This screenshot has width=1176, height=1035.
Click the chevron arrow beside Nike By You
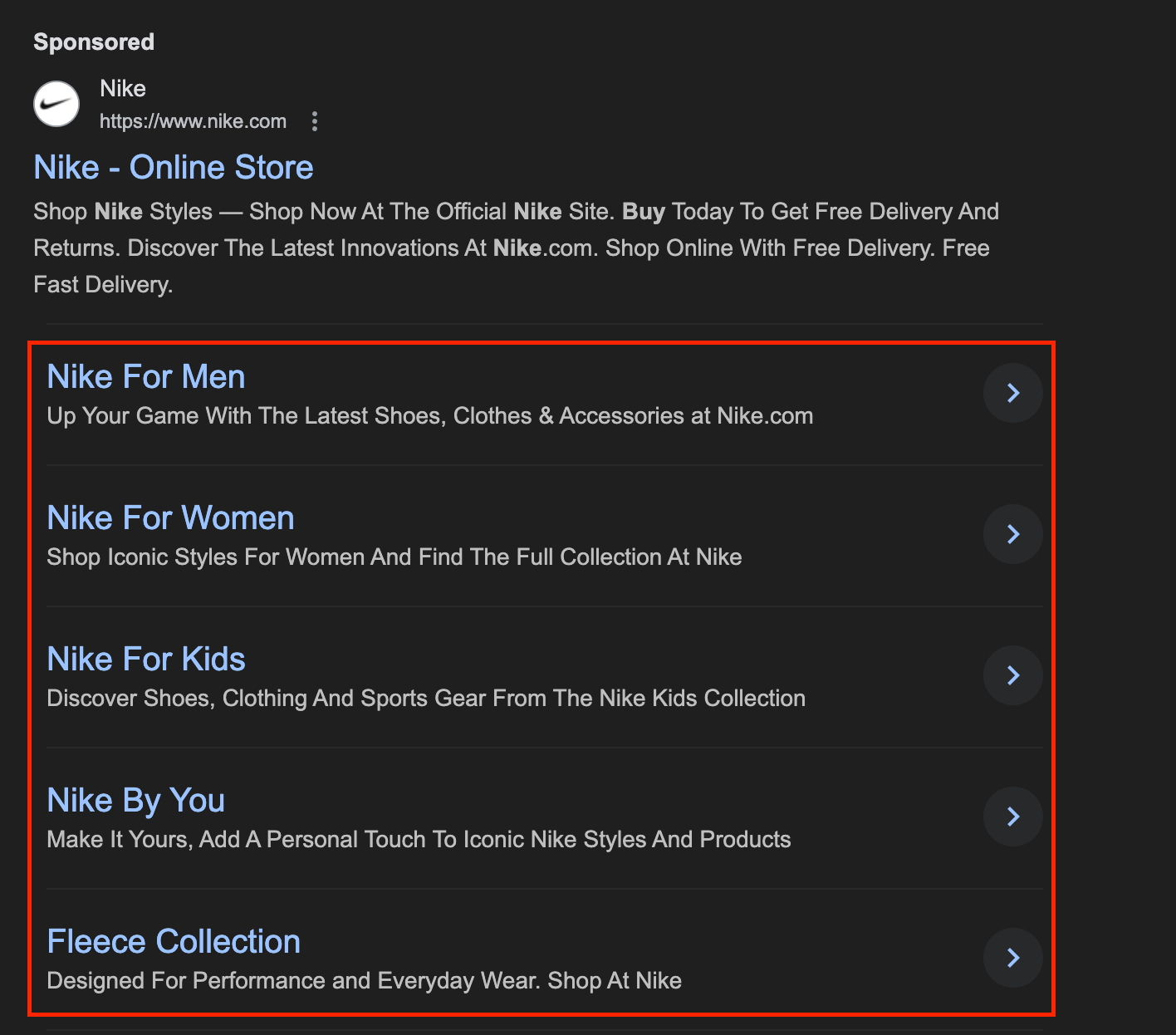coord(1013,817)
